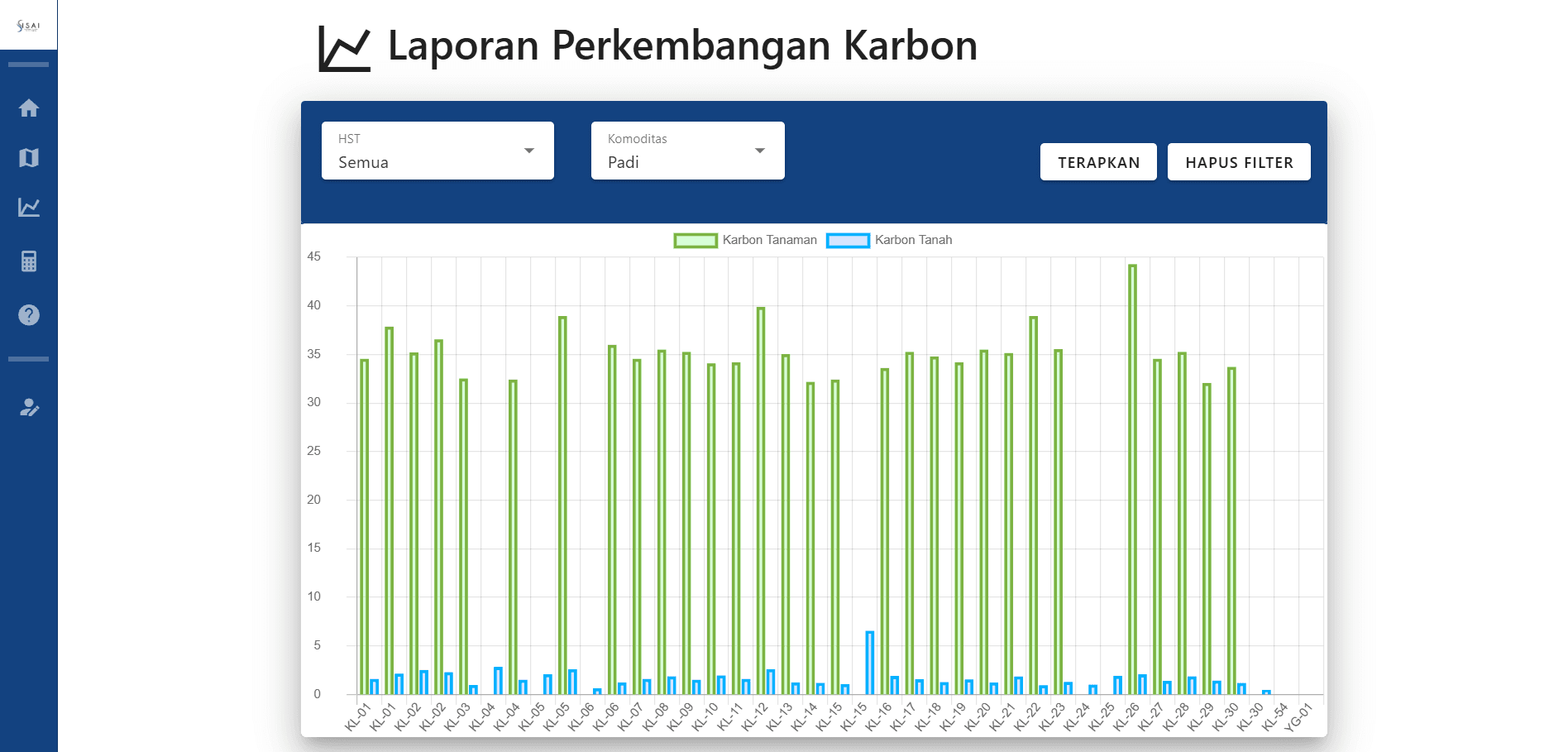This screenshot has height=752, width=1568.
Task: Open the map view icon
Action: (29, 158)
